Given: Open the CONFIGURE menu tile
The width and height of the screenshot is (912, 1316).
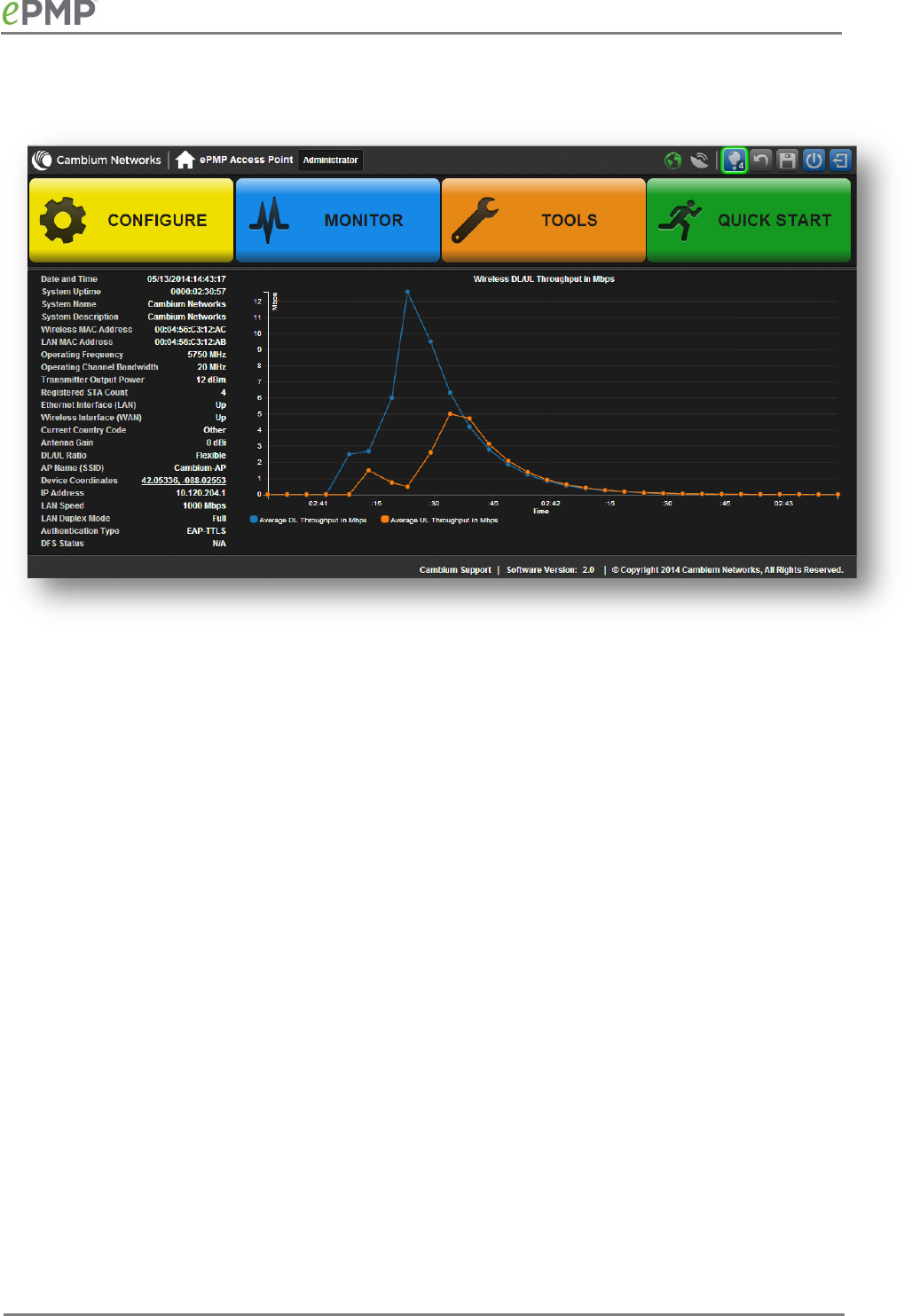Looking at the screenshot, I should (x=131, y=221).
